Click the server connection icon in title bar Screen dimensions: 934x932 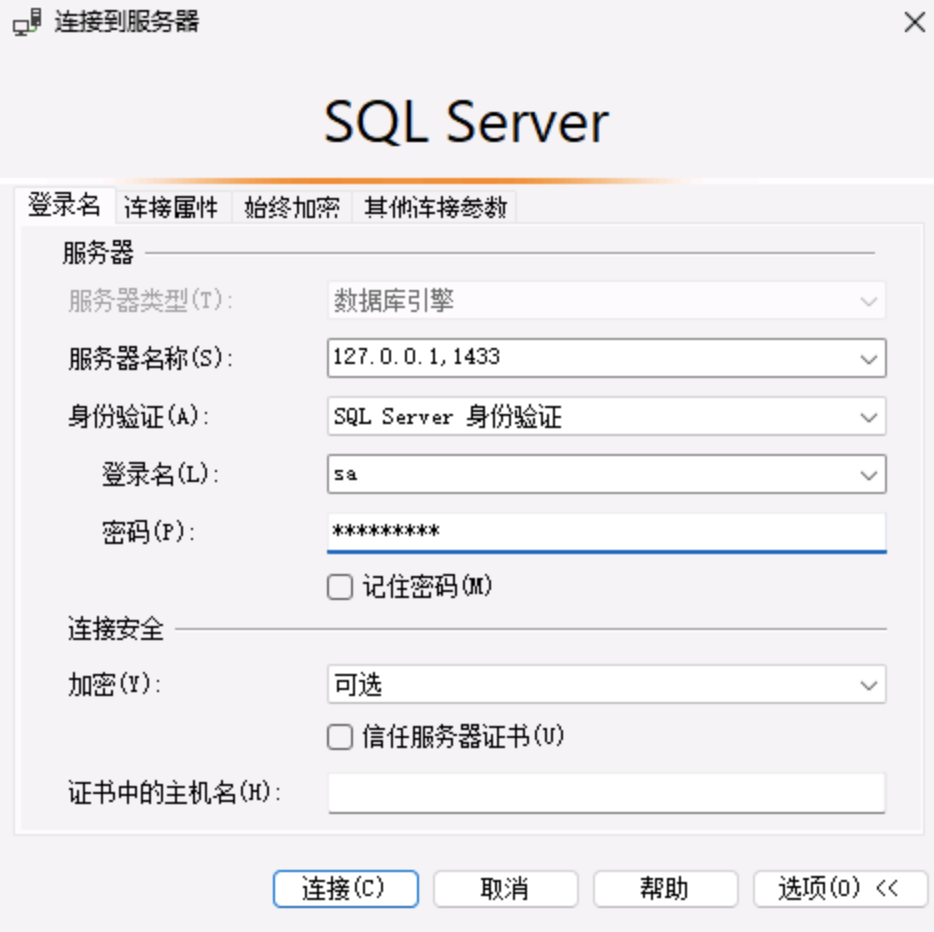[27, 22]
